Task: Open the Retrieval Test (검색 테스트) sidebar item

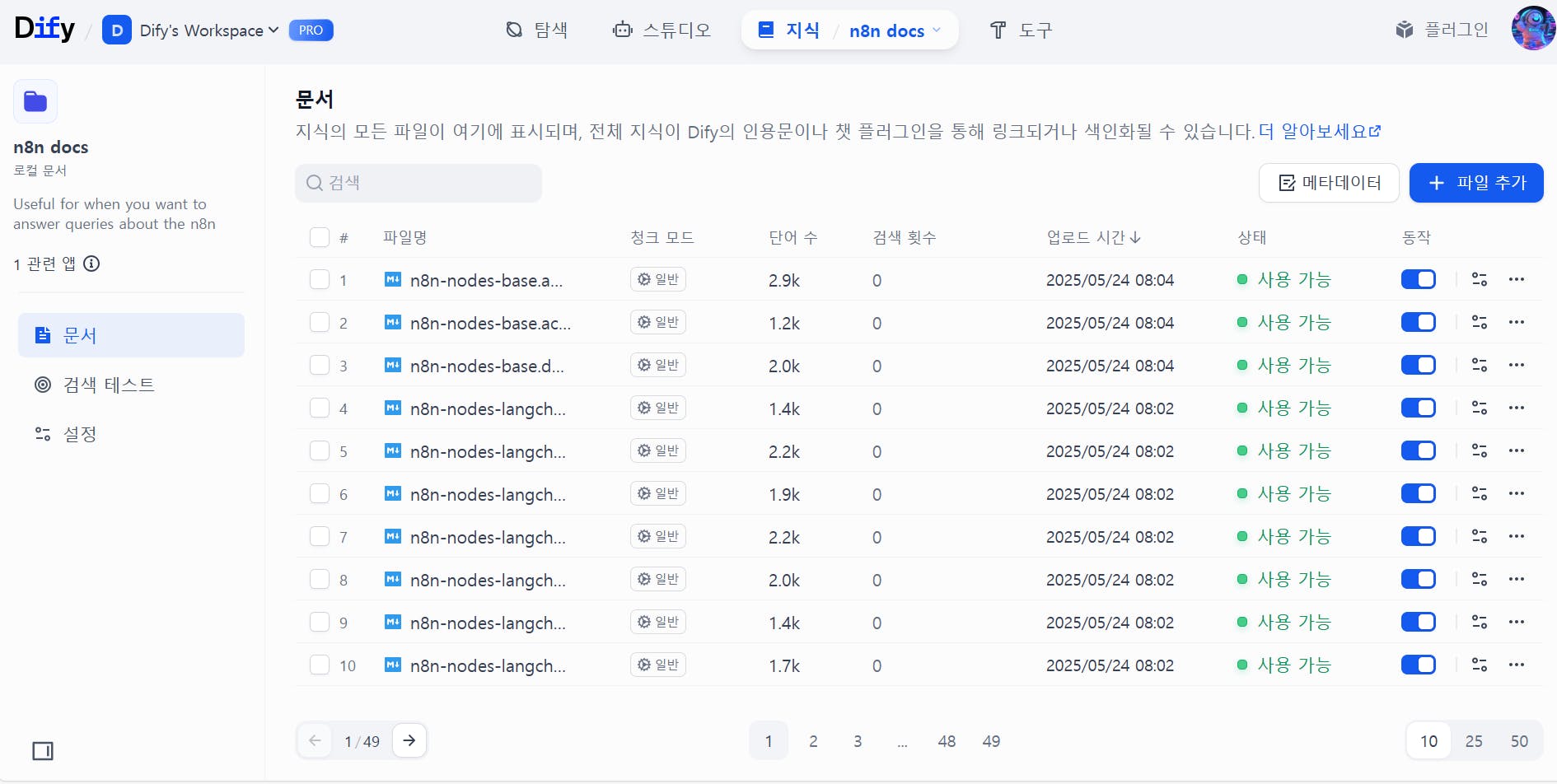Action: click(108, 385)
